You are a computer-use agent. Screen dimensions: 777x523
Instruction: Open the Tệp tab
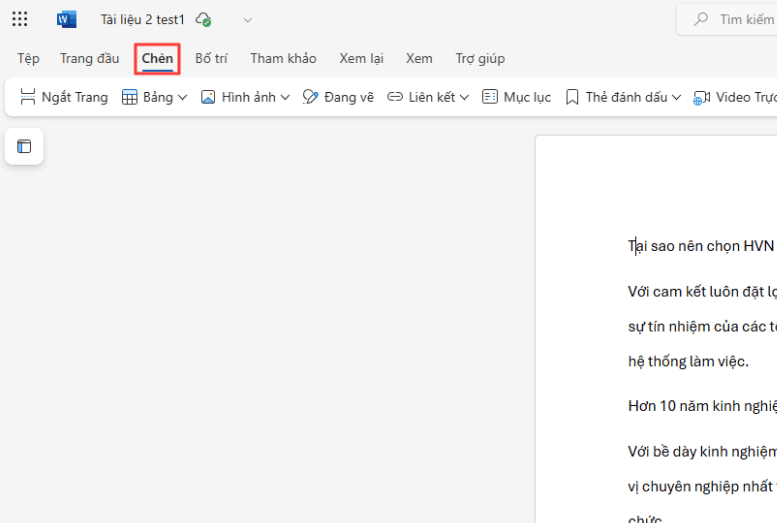pyautogui.click(x=28, y=58)
